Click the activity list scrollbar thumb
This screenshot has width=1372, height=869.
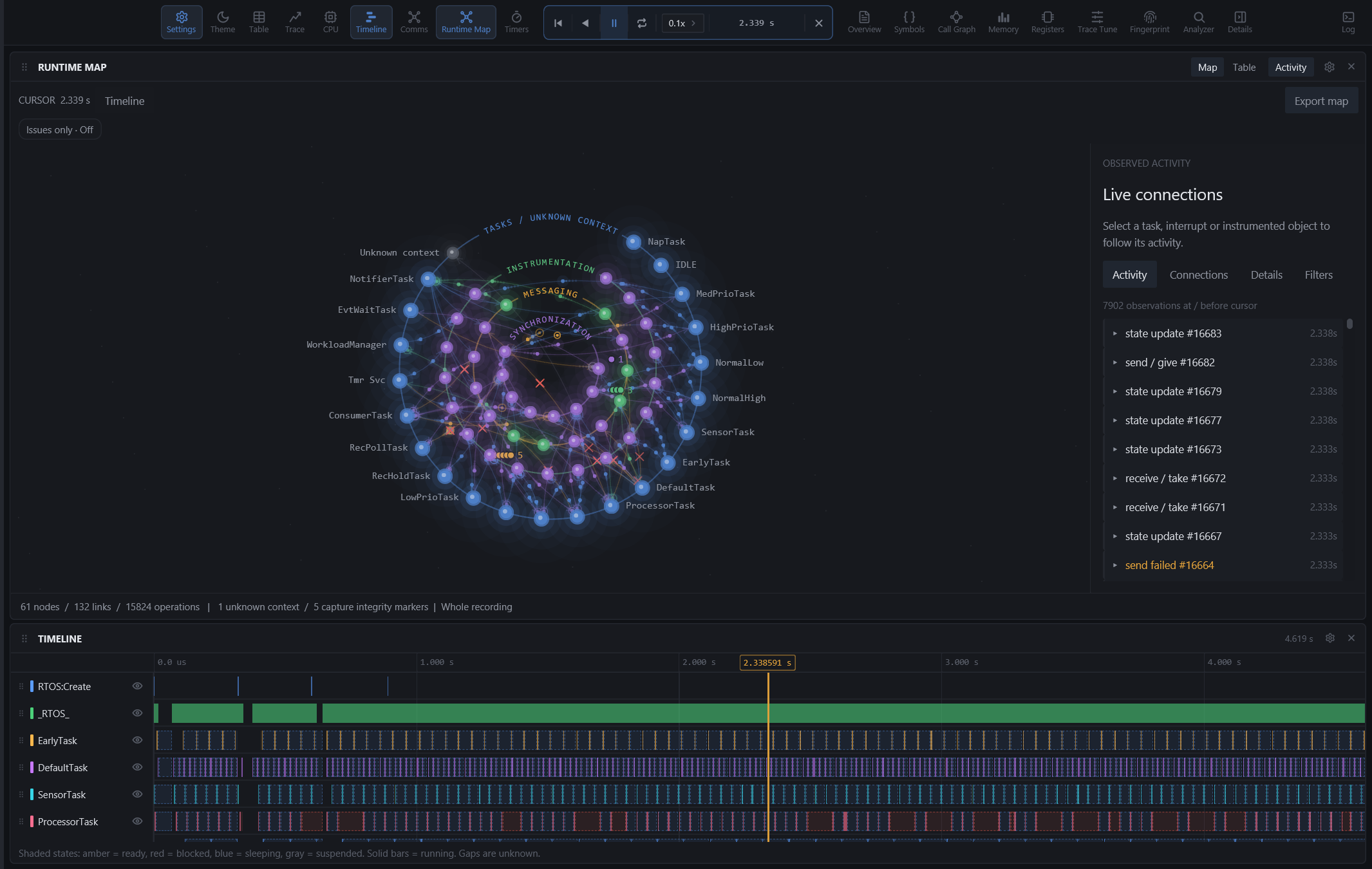(1349, 324)
